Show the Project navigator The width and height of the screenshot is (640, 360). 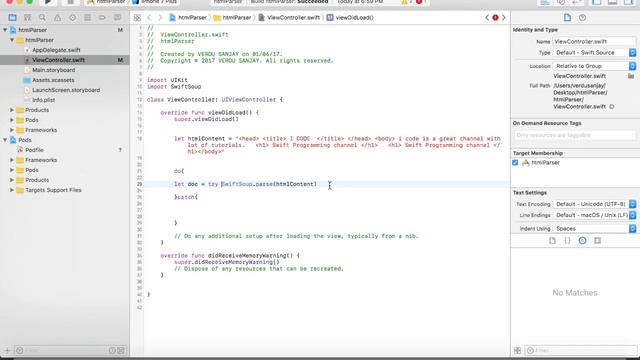[12, 18]
